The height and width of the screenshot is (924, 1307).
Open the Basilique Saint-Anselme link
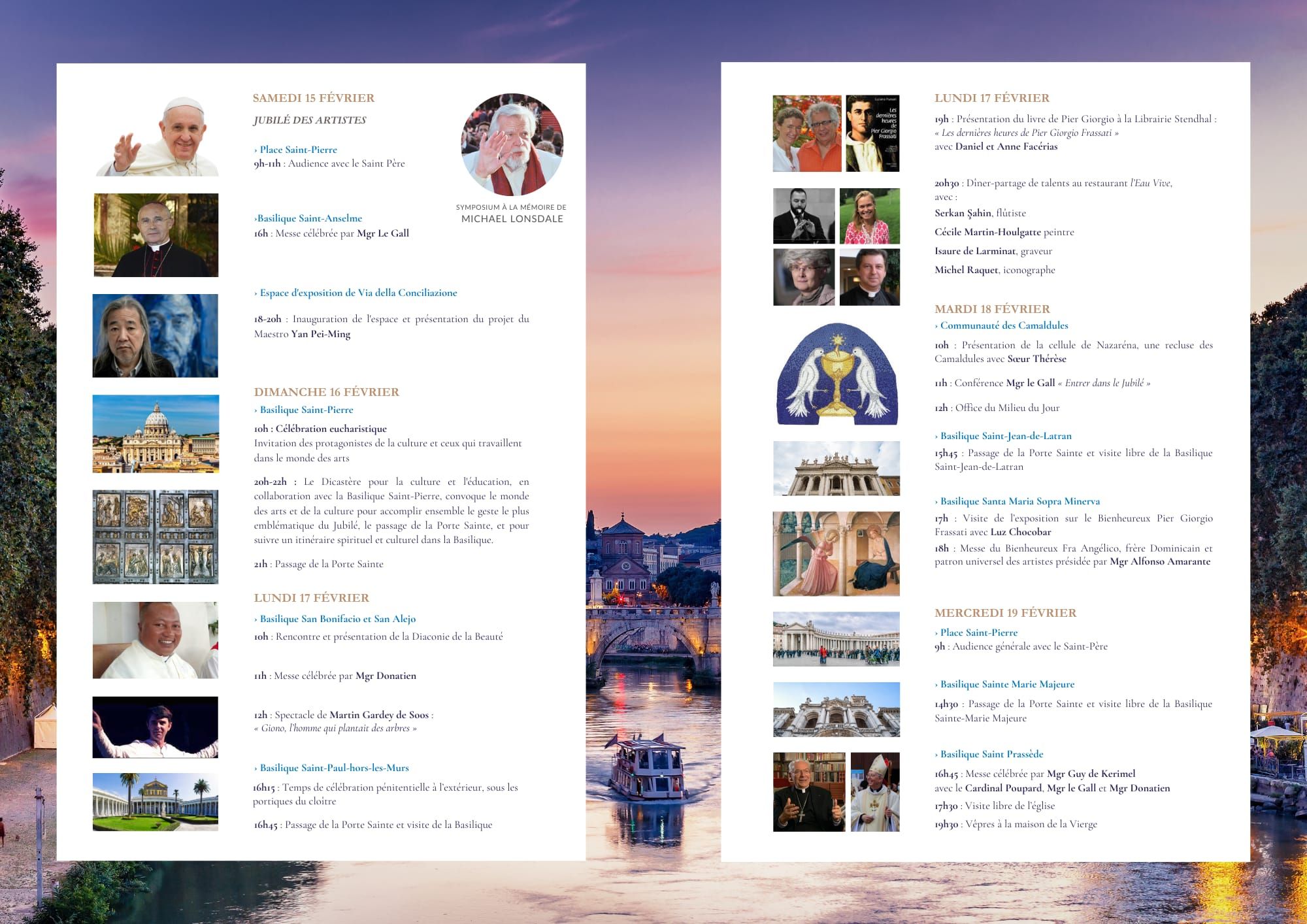coord(308,218)
